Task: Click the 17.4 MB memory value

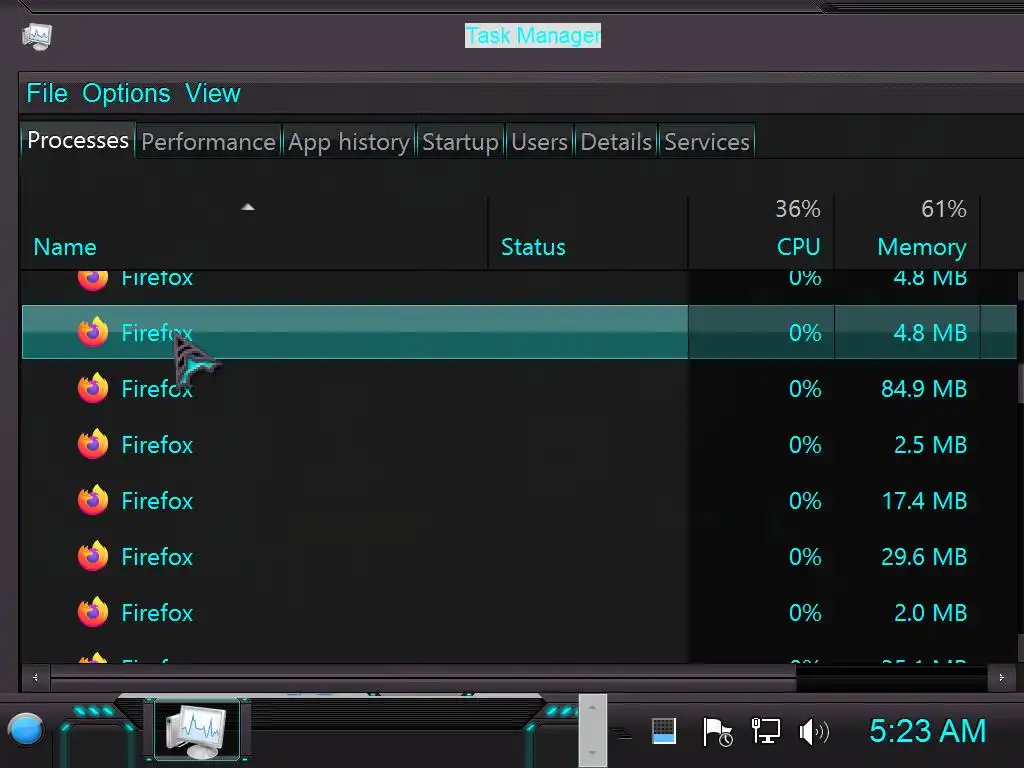Action: pyautogui.click(x=923, y=501)
